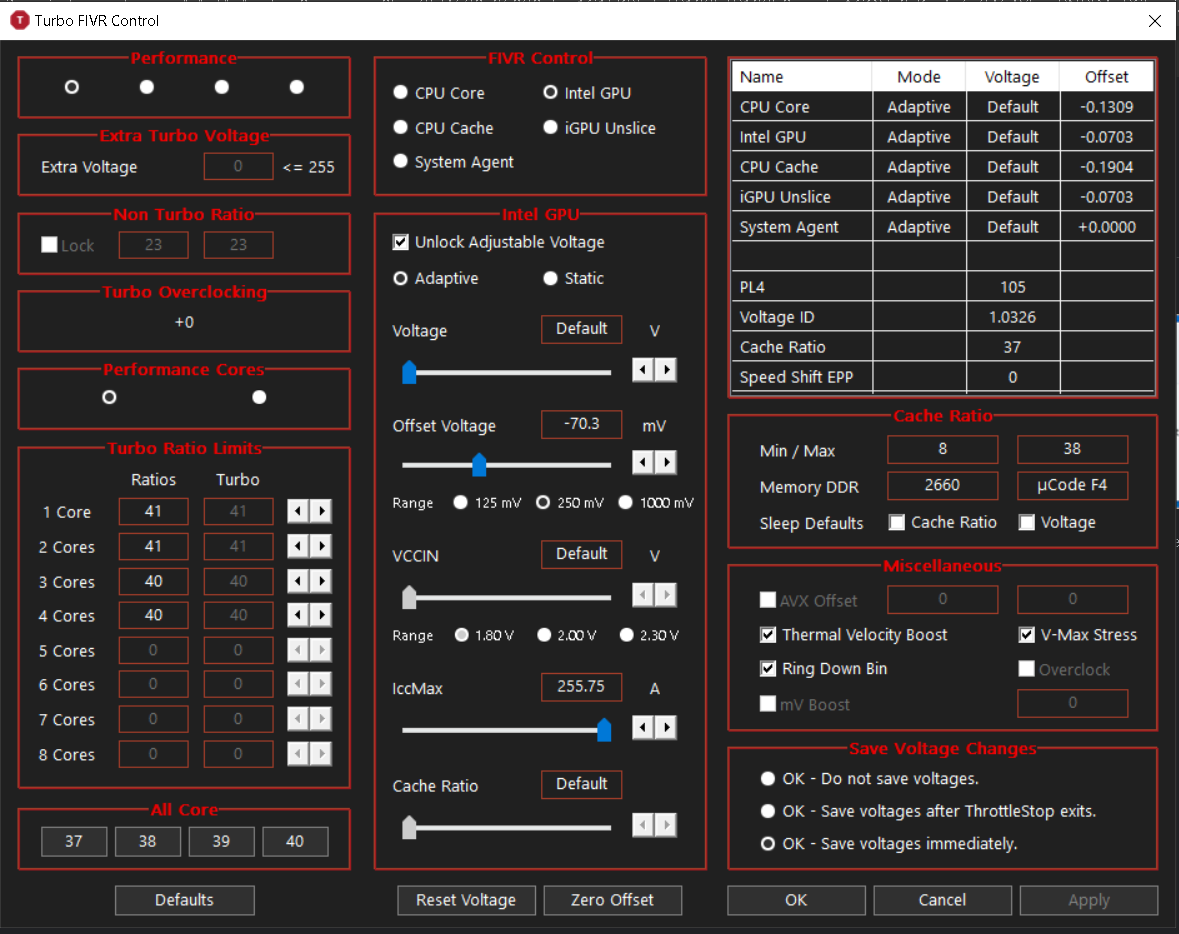Decrease Voltage with left arrow stepper

pos(643,369)
